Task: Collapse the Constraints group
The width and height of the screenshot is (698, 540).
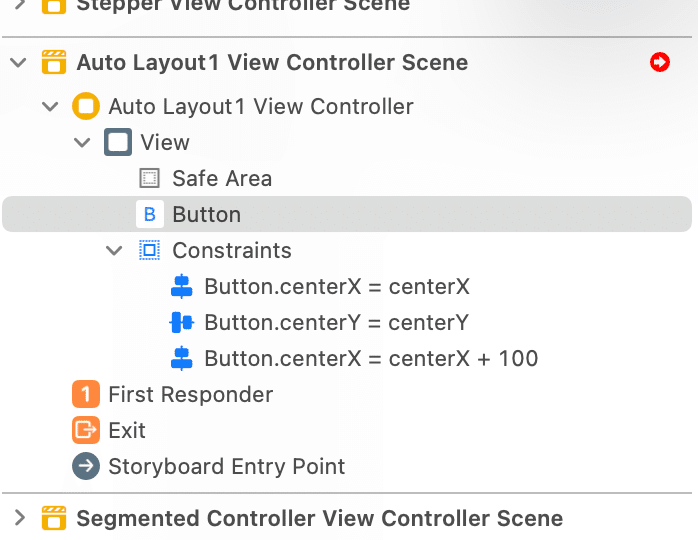Action: (114, 251)
